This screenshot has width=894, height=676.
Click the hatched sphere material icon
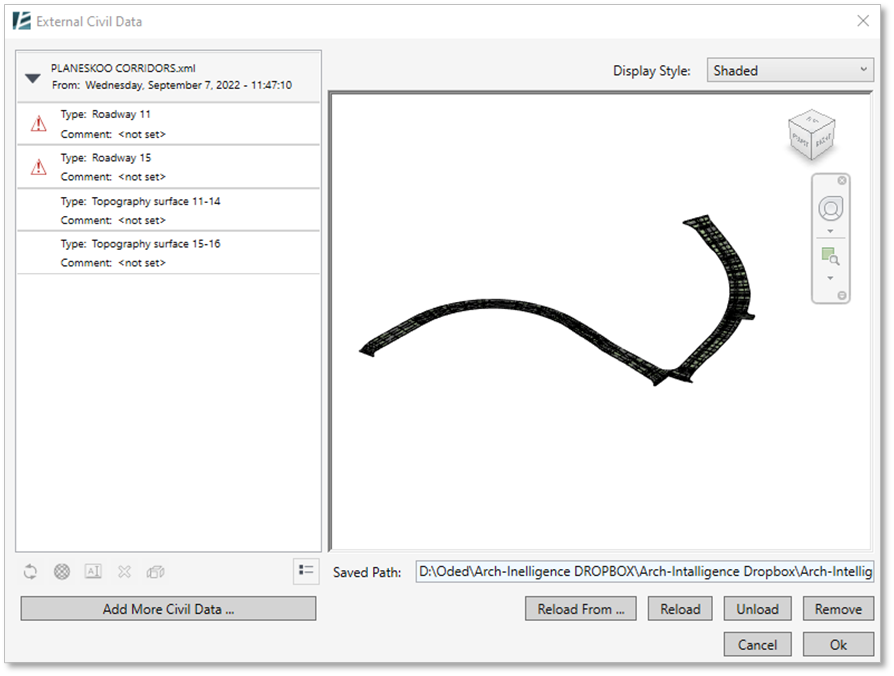pyautogui.click(x=62, y=571)
